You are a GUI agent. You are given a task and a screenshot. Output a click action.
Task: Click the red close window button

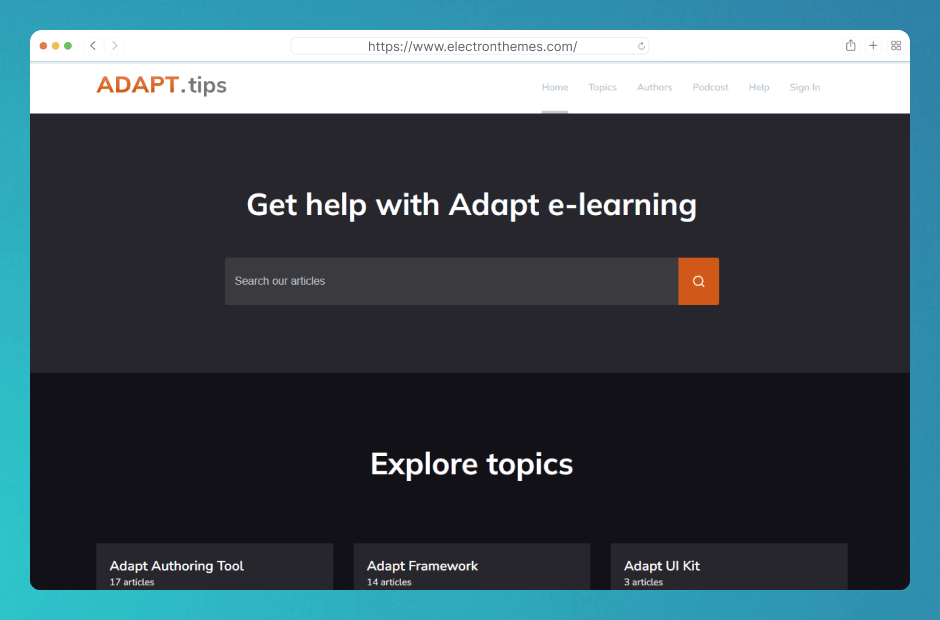tap(43, 46)
